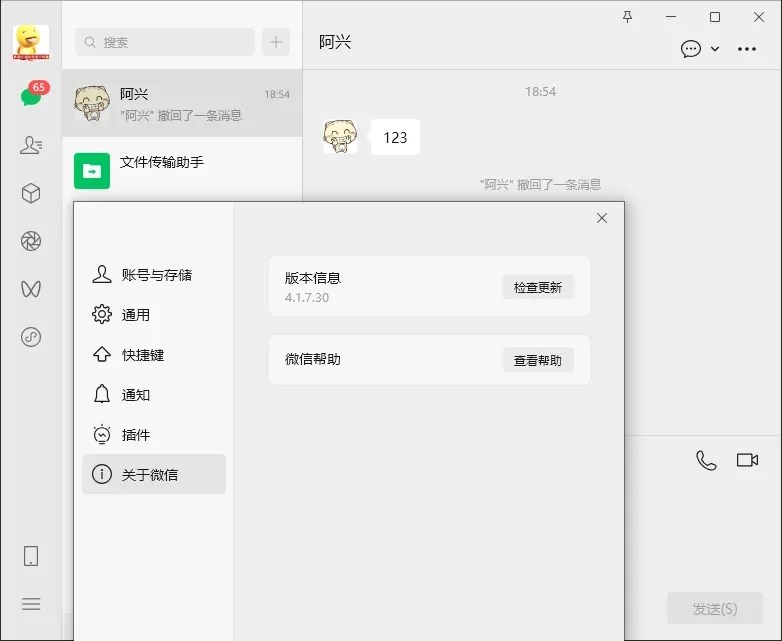Click the search field 搜索
This screenshot has width=782, height=641.
165,42
